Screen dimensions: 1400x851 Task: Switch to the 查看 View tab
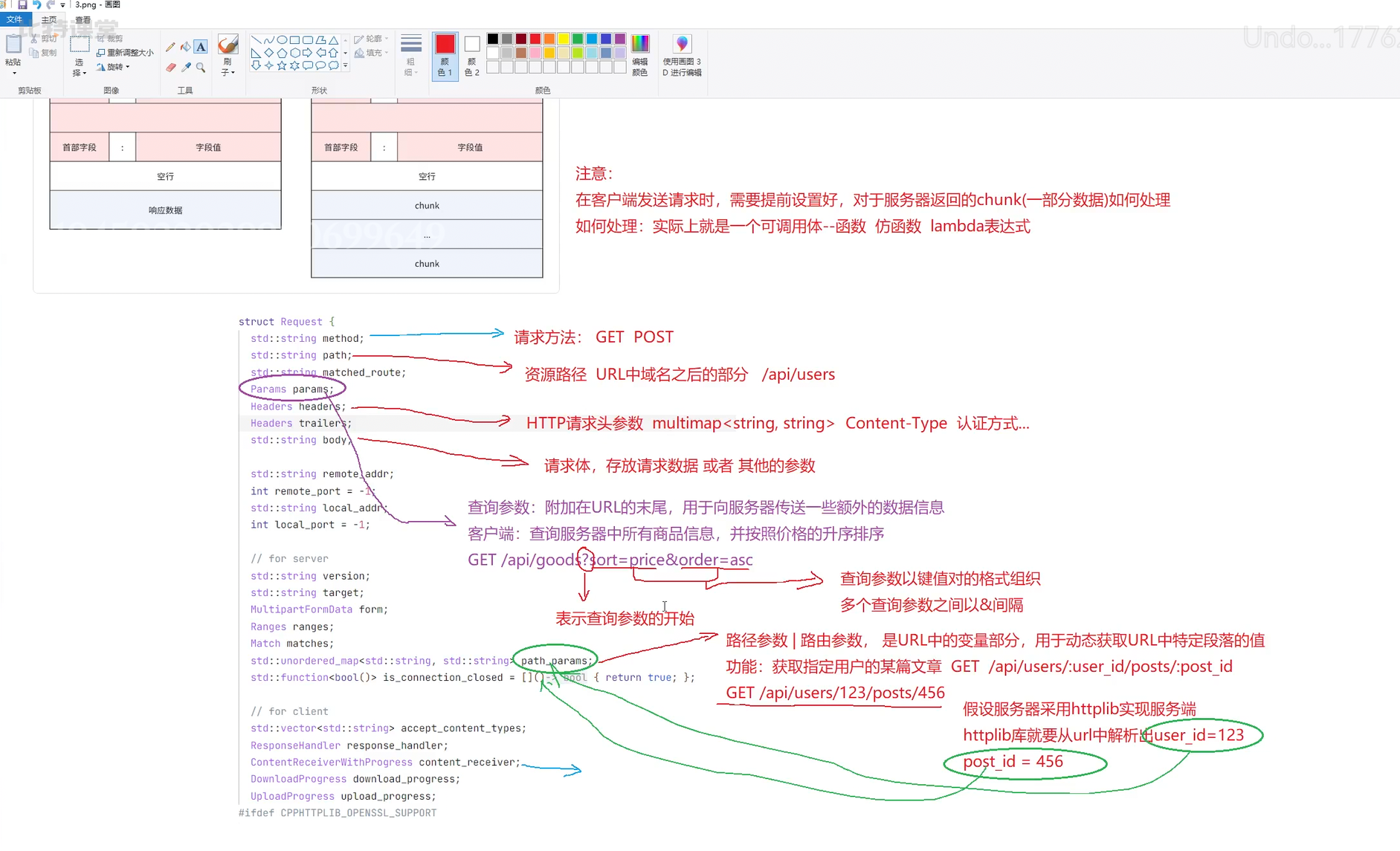click(83, 19)
